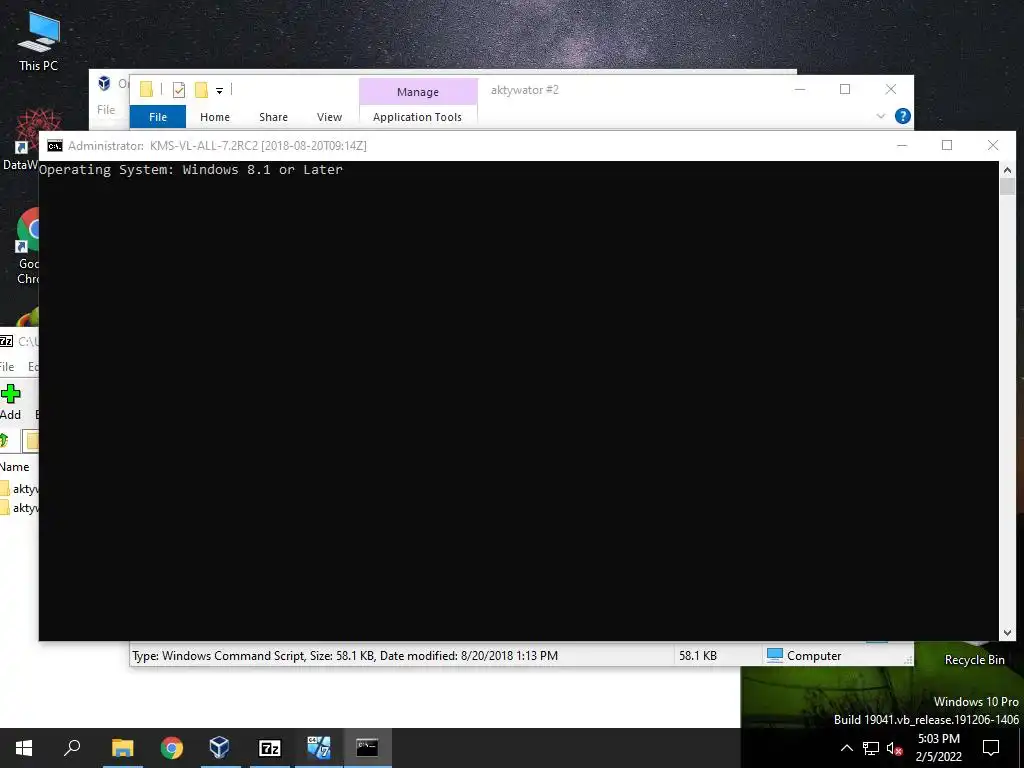Open File menu in 7-Zip window
This screenshot has width=1024, height=768.
(x=7, y=366)
